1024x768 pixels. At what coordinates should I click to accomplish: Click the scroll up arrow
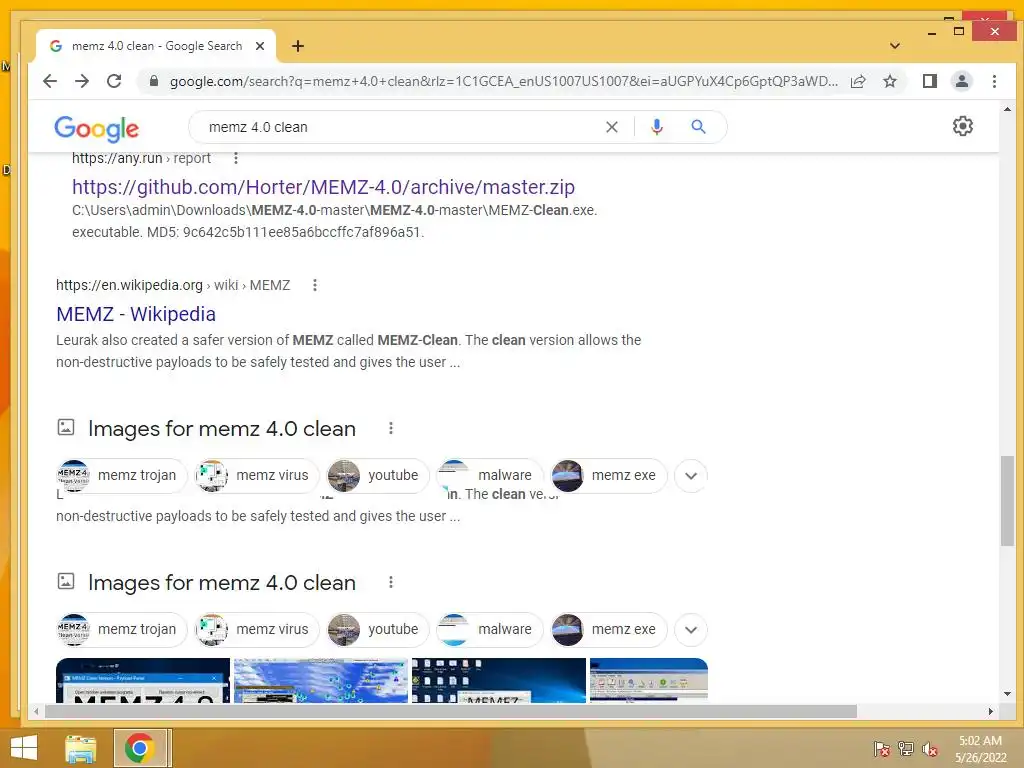[1006, 110]
